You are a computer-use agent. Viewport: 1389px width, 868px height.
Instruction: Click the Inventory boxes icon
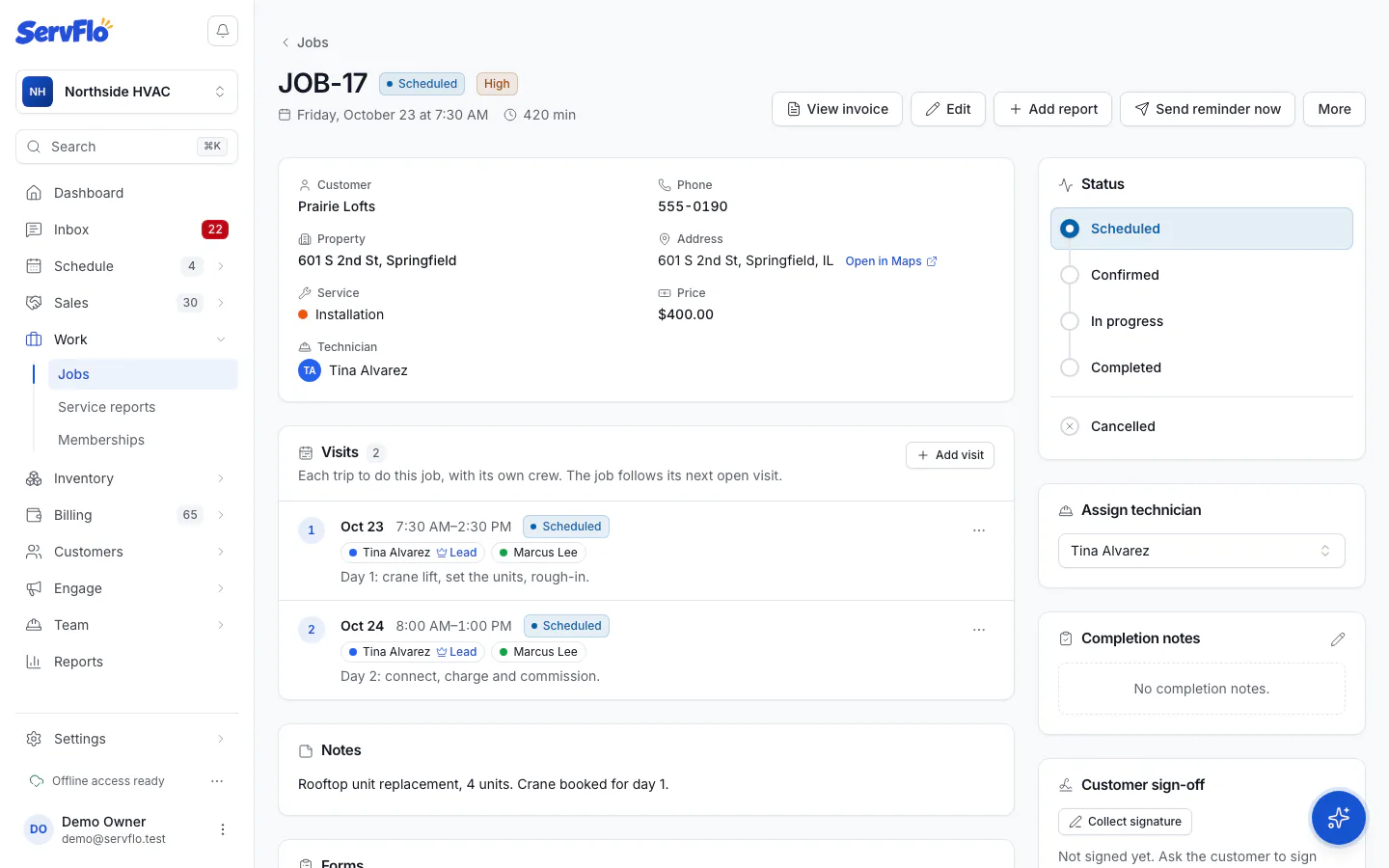(x=34, y=478)
